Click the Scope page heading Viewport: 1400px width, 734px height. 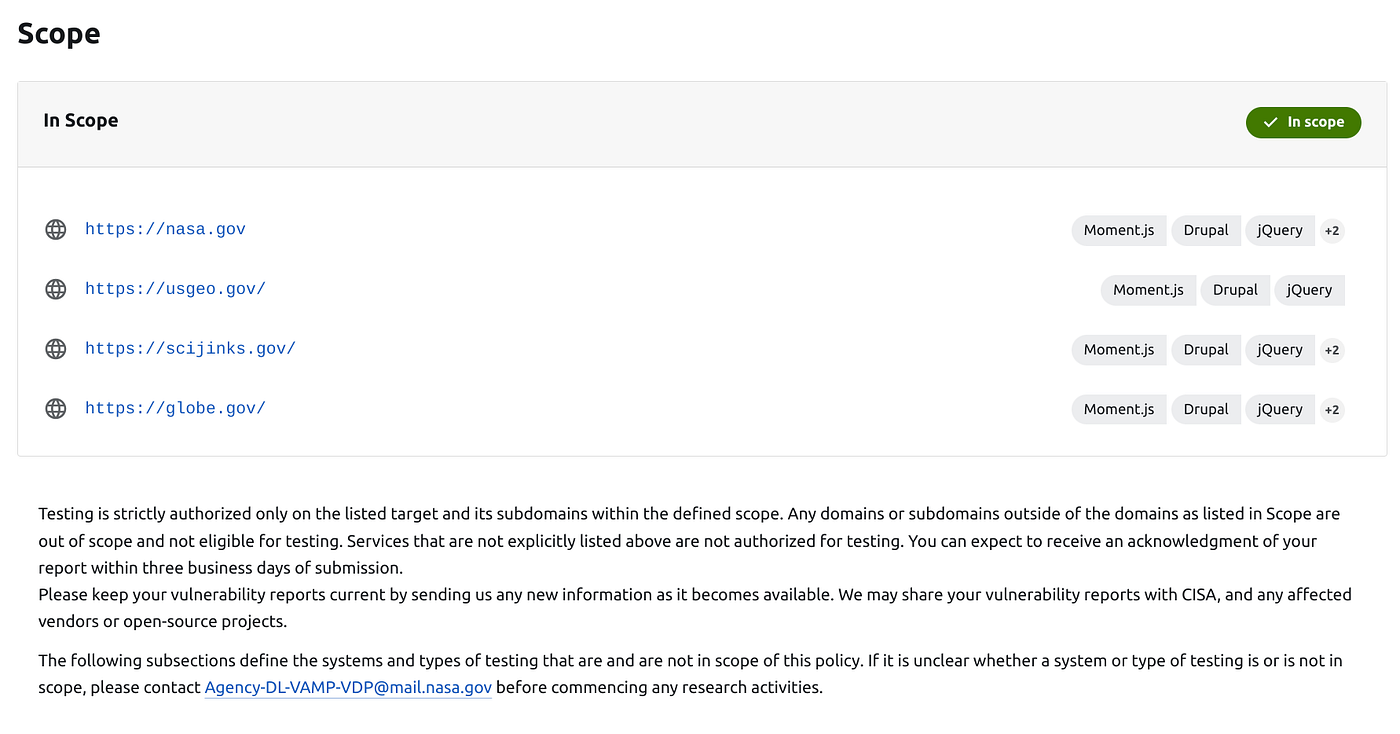[59, 34]
